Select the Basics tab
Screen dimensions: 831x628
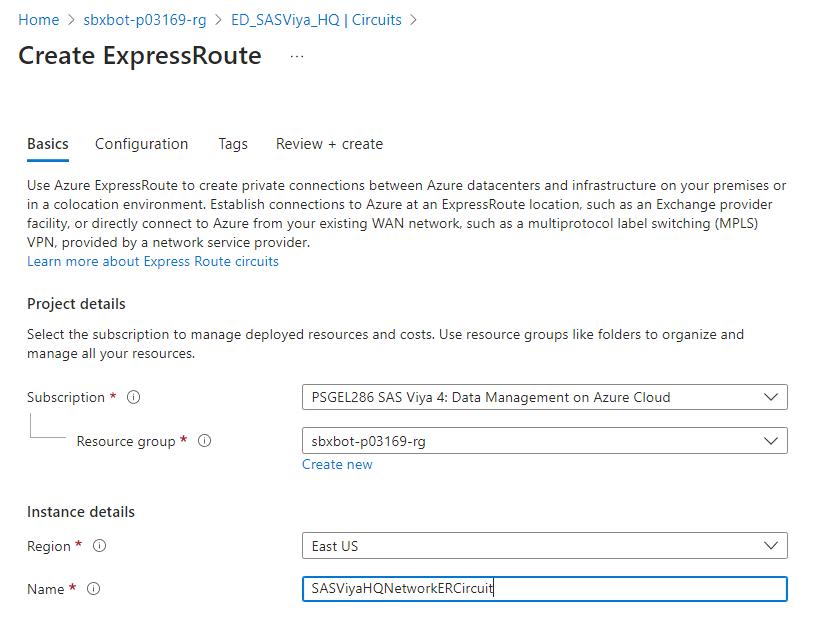[x=48, y=144]
